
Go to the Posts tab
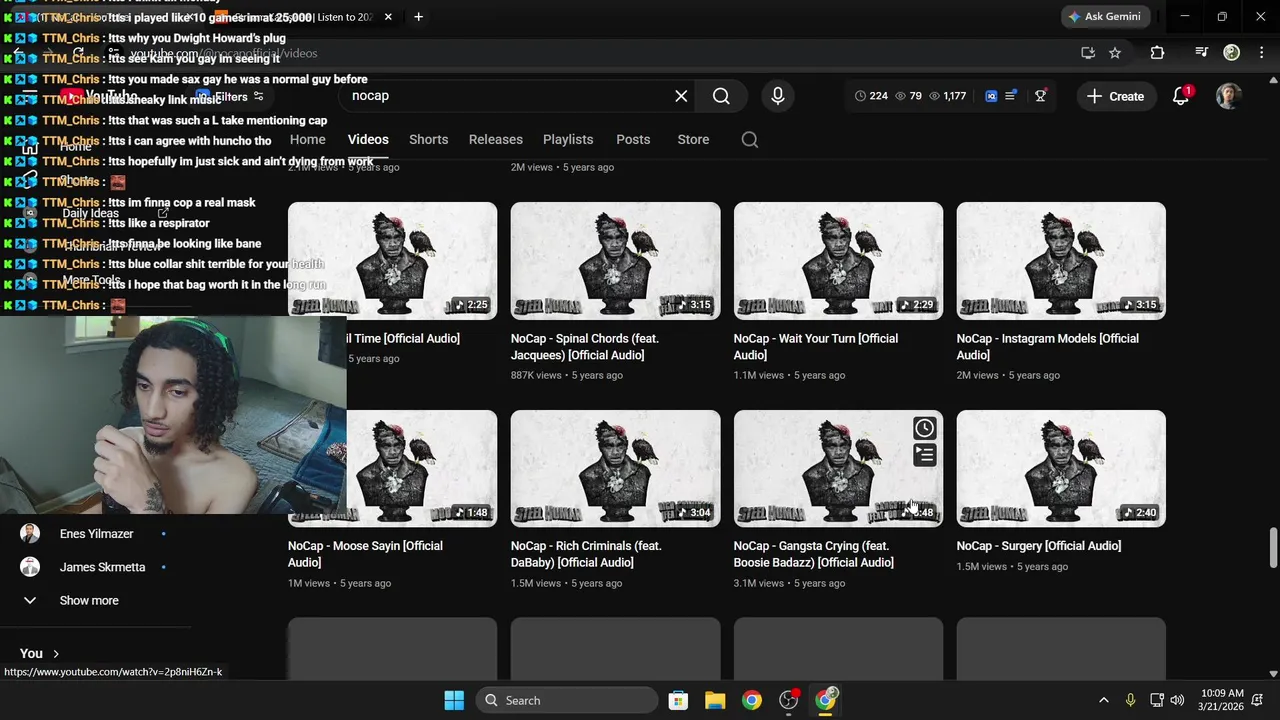(x=633, y=140)
